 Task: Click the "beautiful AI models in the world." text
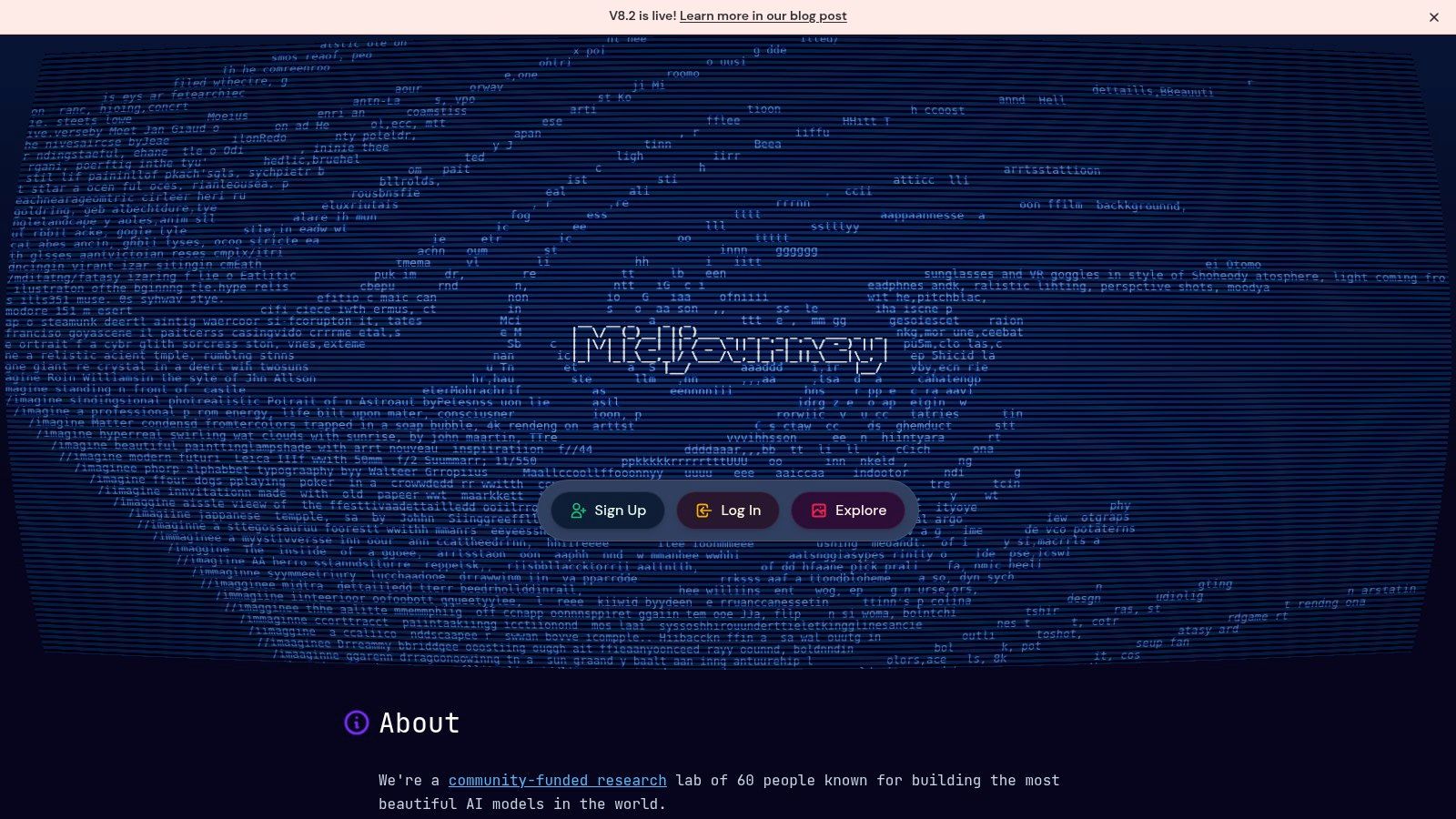click(522, 804)
